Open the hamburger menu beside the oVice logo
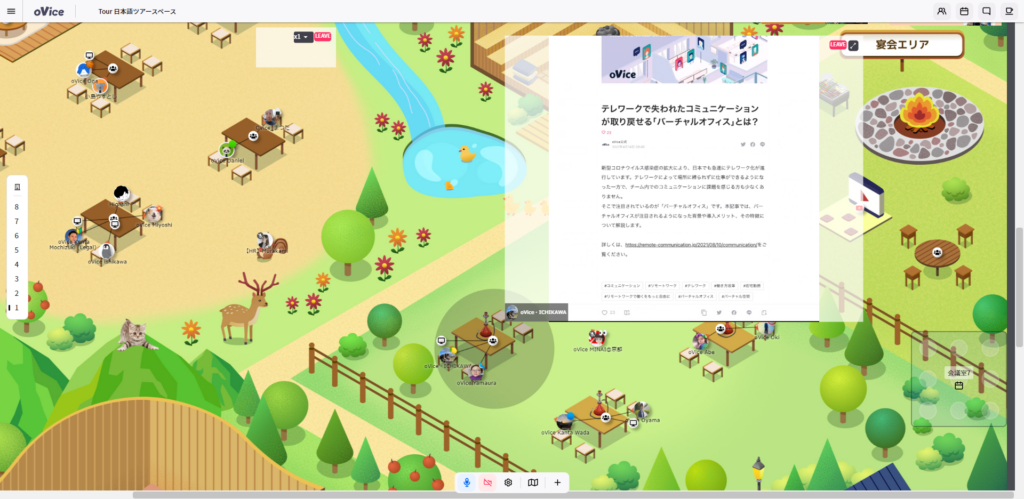The height and width of the screenshot is (499, 1024). (x=10, y=11)
